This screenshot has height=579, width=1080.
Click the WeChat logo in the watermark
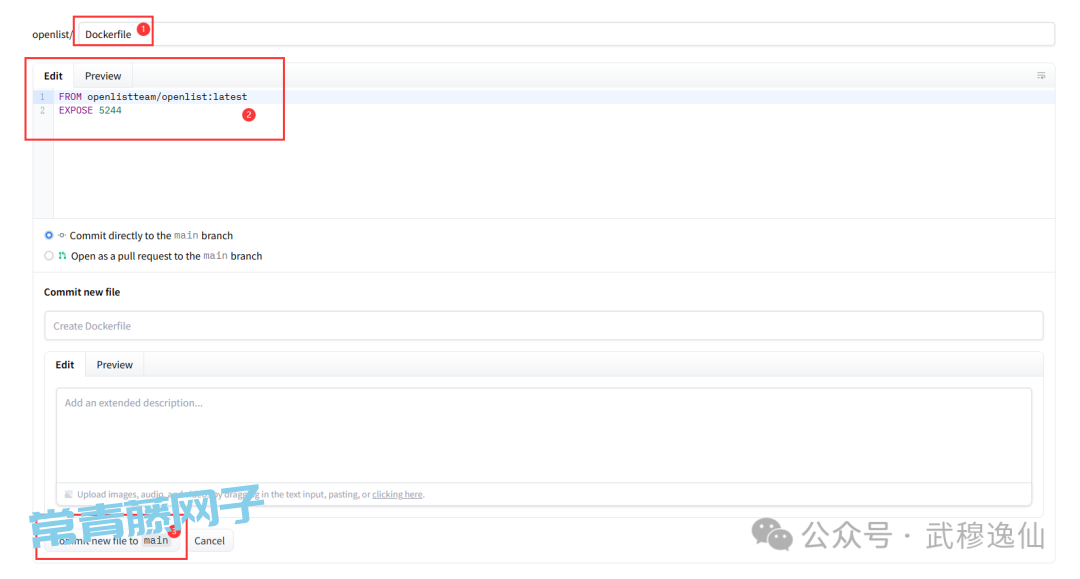[x=772, y=534]
